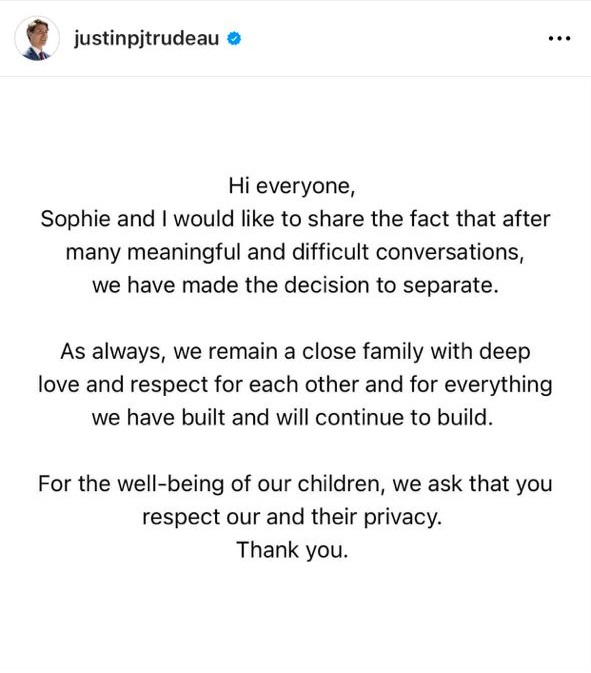Image resolution: width=591 pixels, height=673 pixels.
Task: Click the word "family" in second paragraph
Action: click(393, 352)
